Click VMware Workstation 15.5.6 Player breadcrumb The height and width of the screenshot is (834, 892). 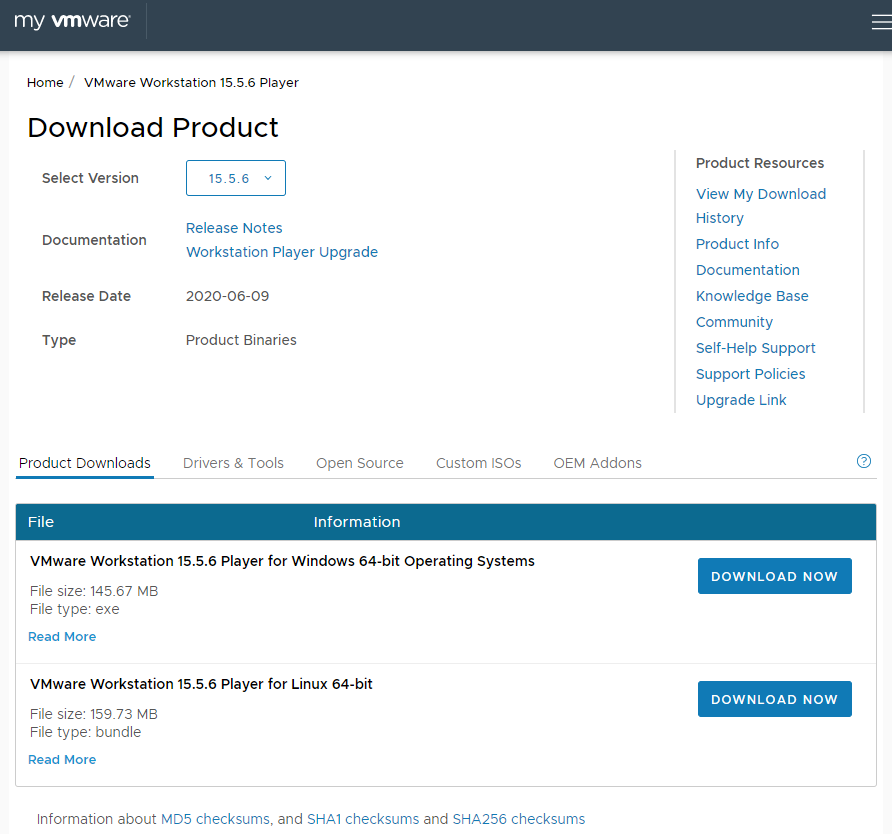[x=191, y=82]
